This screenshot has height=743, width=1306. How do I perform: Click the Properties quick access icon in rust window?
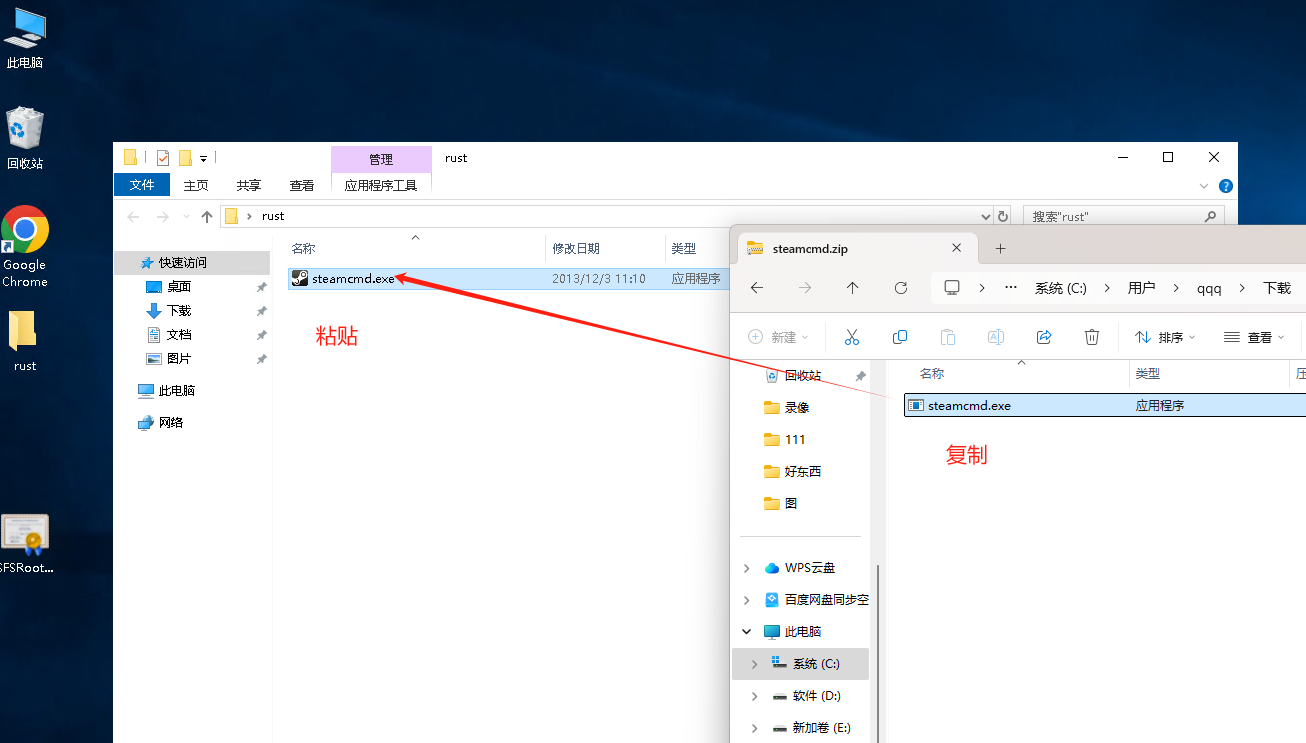163,158
